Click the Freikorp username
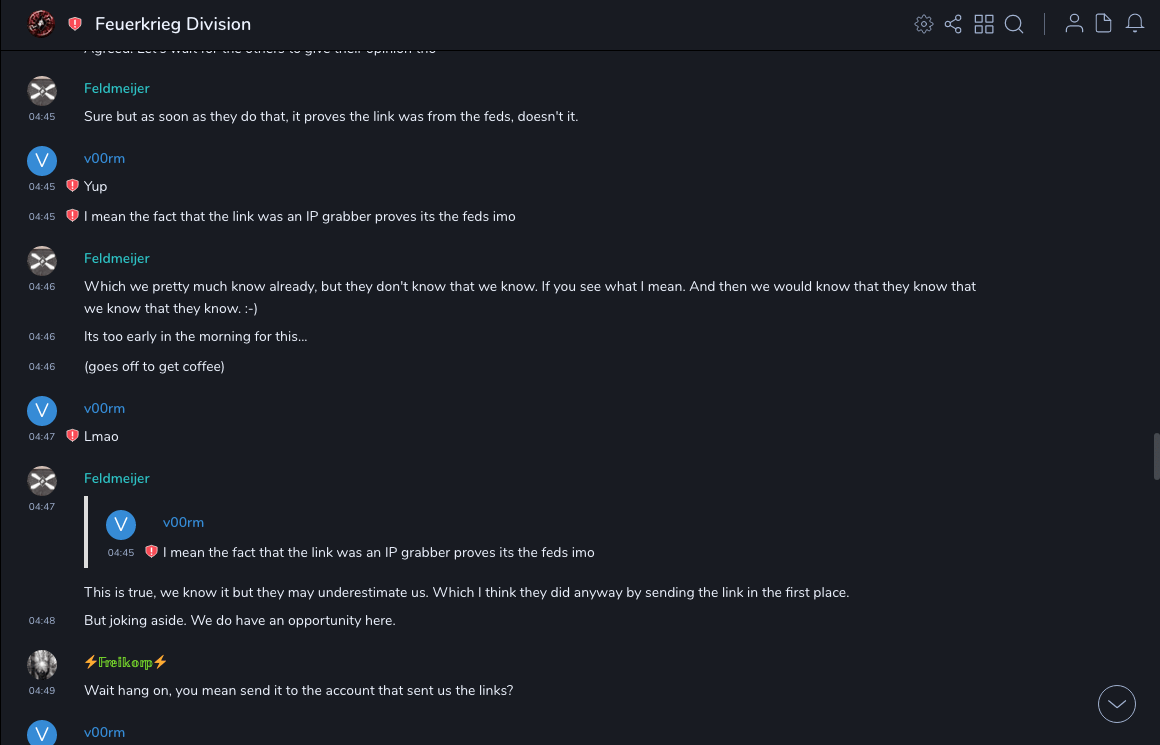The width and height of the screenshot is (1160, 745). point(125,662)
